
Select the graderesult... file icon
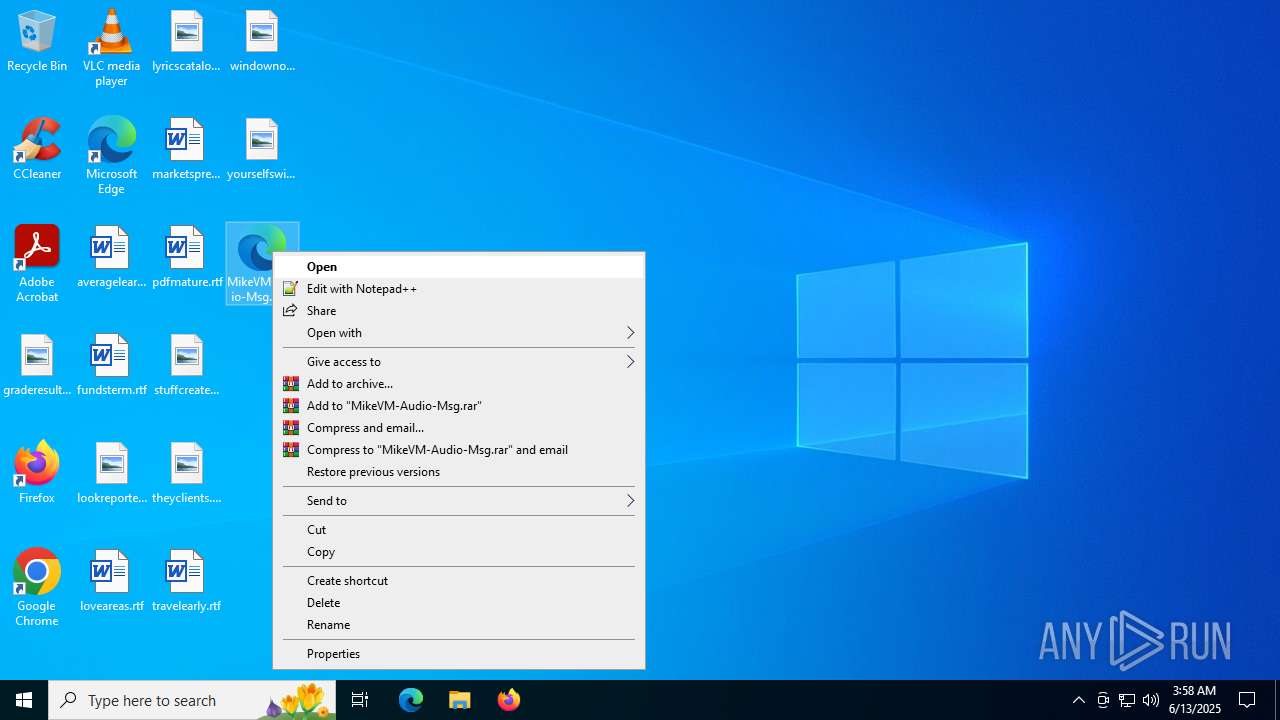(x=37, y=366)
